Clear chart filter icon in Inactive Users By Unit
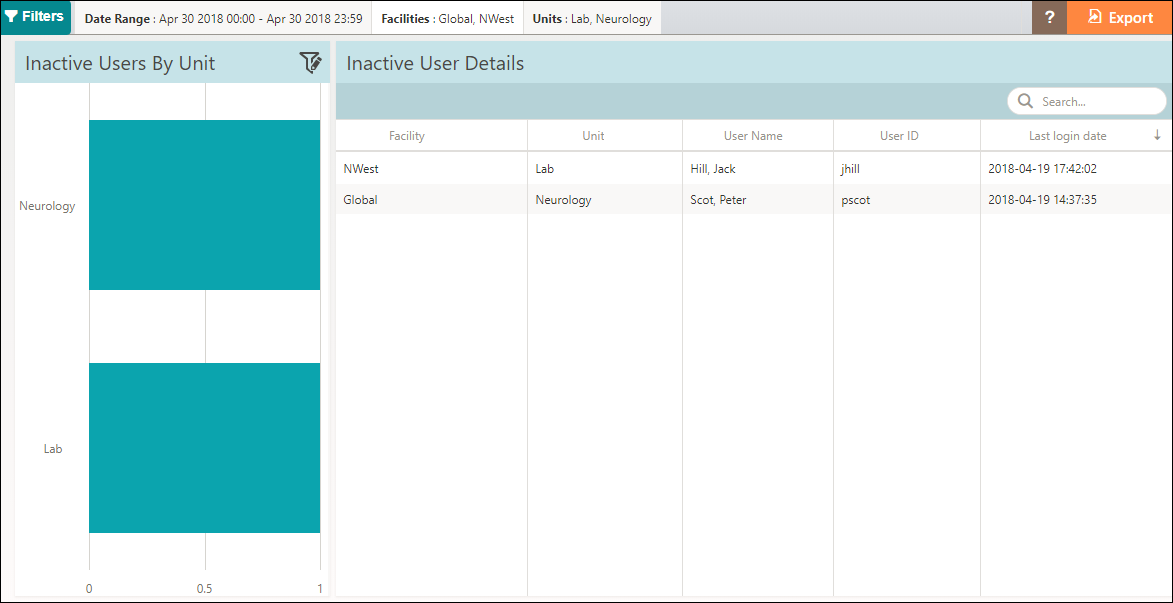The height and width of the screenshot is (603, 1173). click(x=311, y=63)
